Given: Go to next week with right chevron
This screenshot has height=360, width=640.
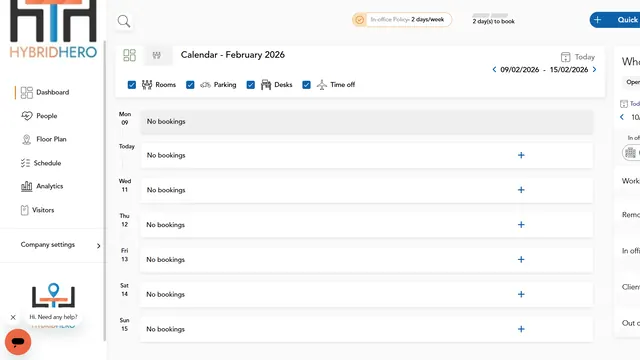Looking at the screenshot, I should click(594, 69).
